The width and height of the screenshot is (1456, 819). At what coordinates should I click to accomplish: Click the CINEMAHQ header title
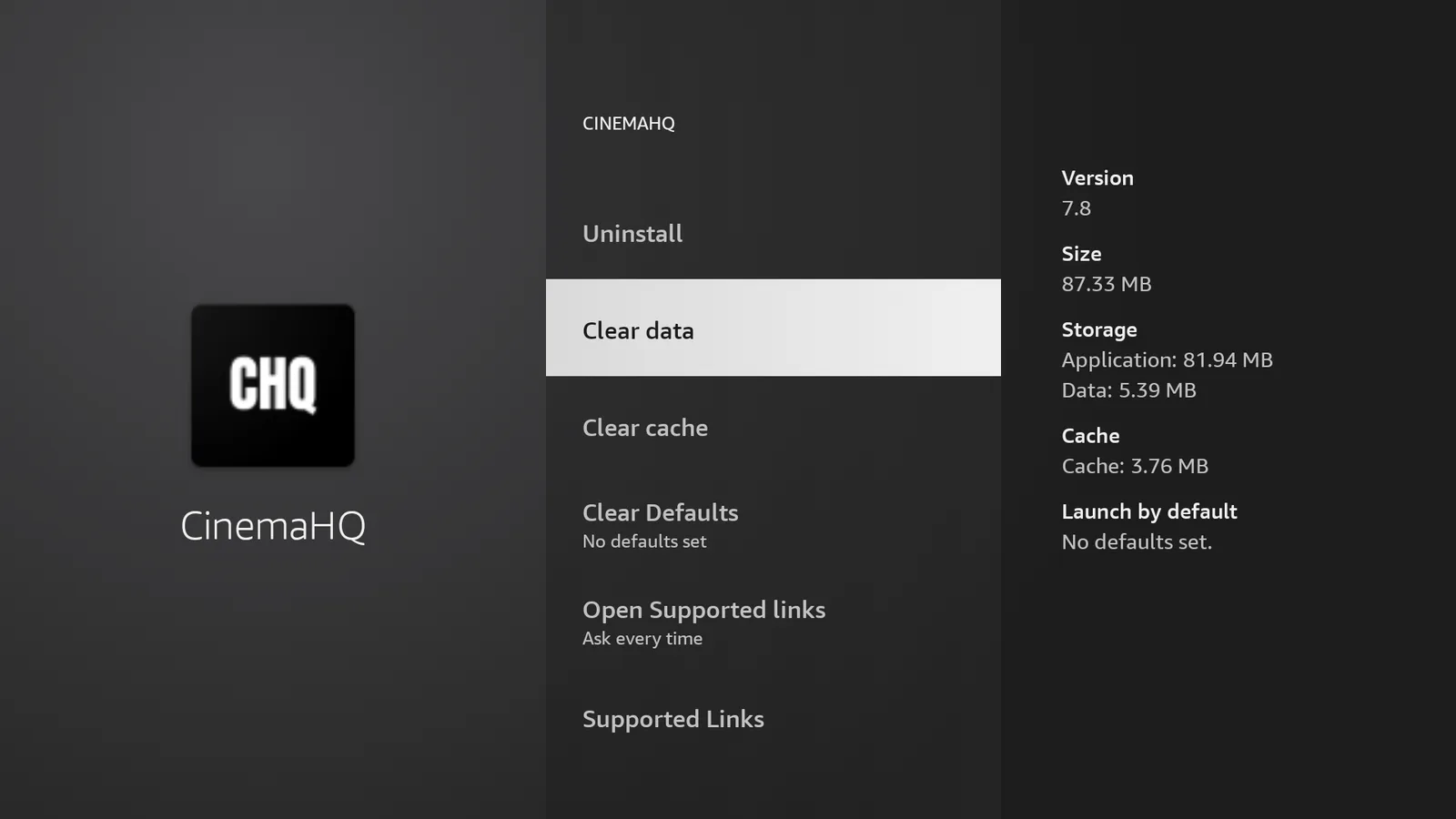coord(629,124)
